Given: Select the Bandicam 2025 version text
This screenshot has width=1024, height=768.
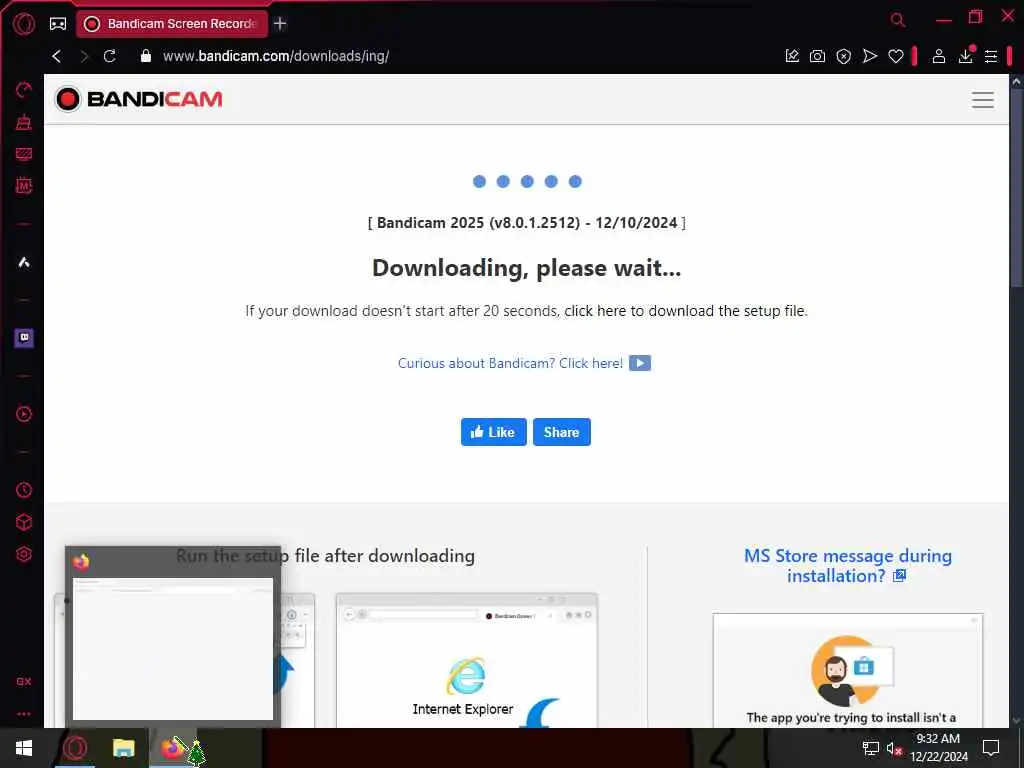Looking at the screenshot, I should pos(527,223).
